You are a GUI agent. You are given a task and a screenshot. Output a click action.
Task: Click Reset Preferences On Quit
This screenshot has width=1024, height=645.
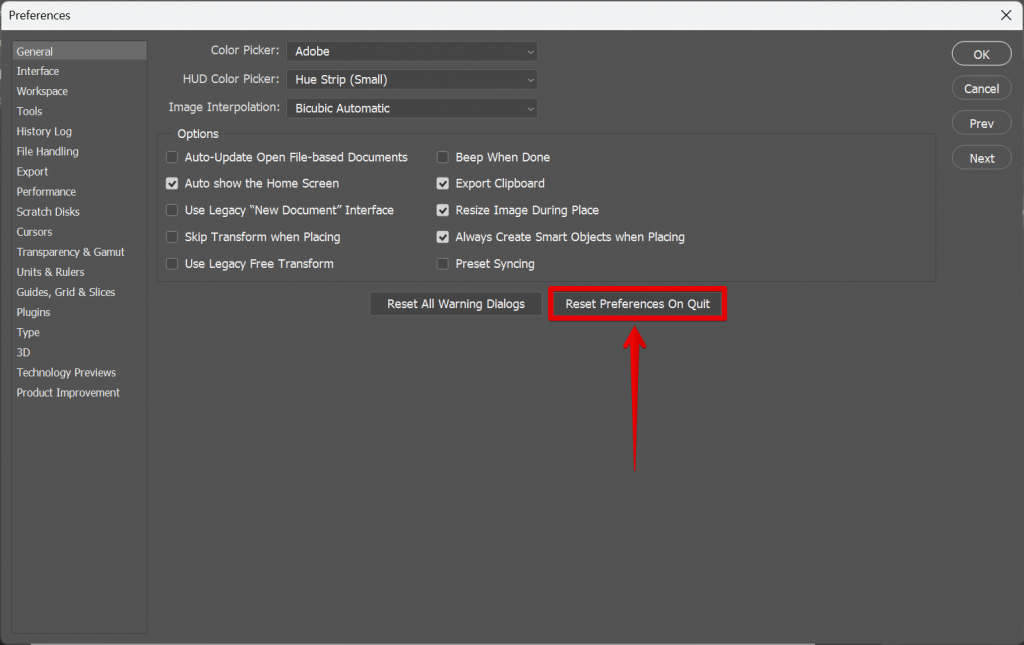[x=637, y=303]
